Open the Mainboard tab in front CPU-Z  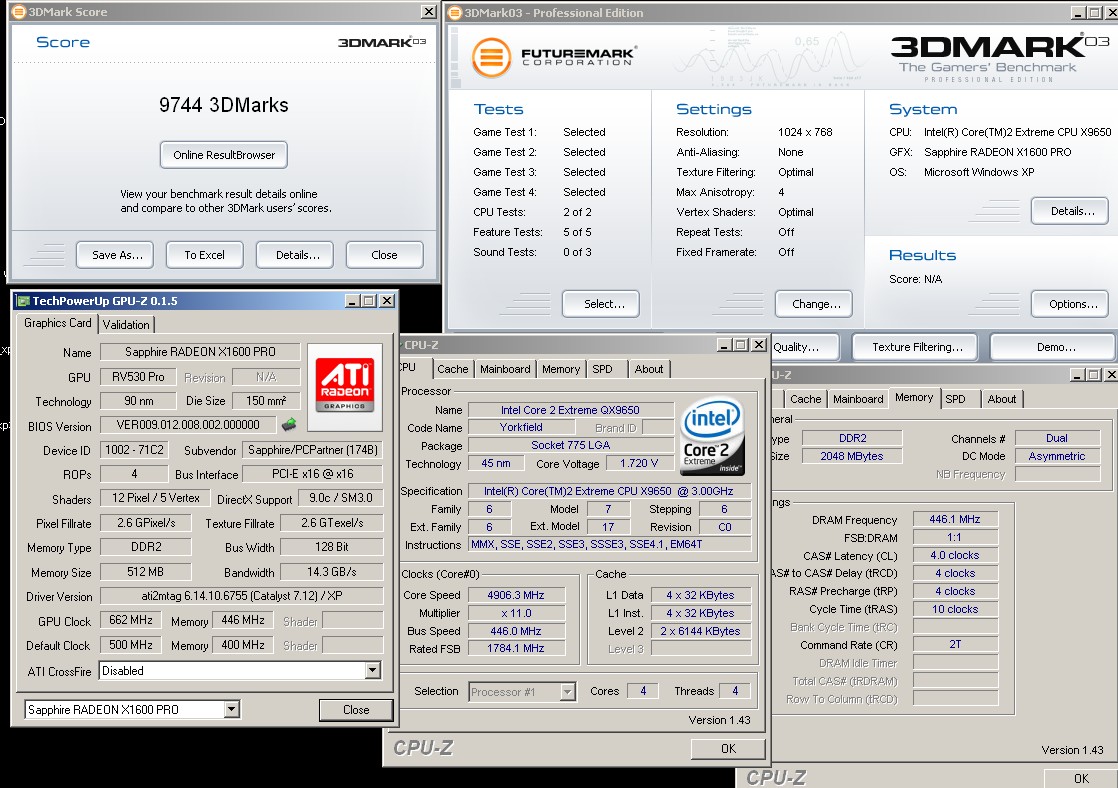(505, 369)
